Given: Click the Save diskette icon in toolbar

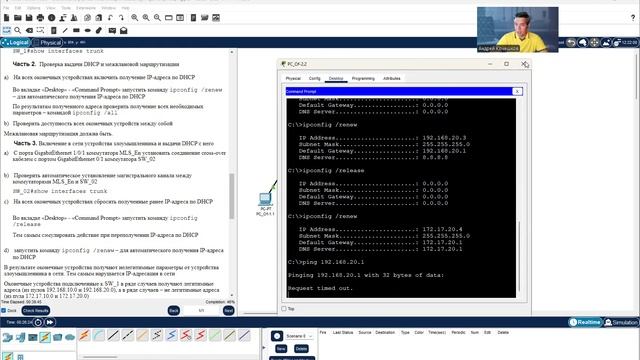Looking at the screenshot, I should pos(29,18).
